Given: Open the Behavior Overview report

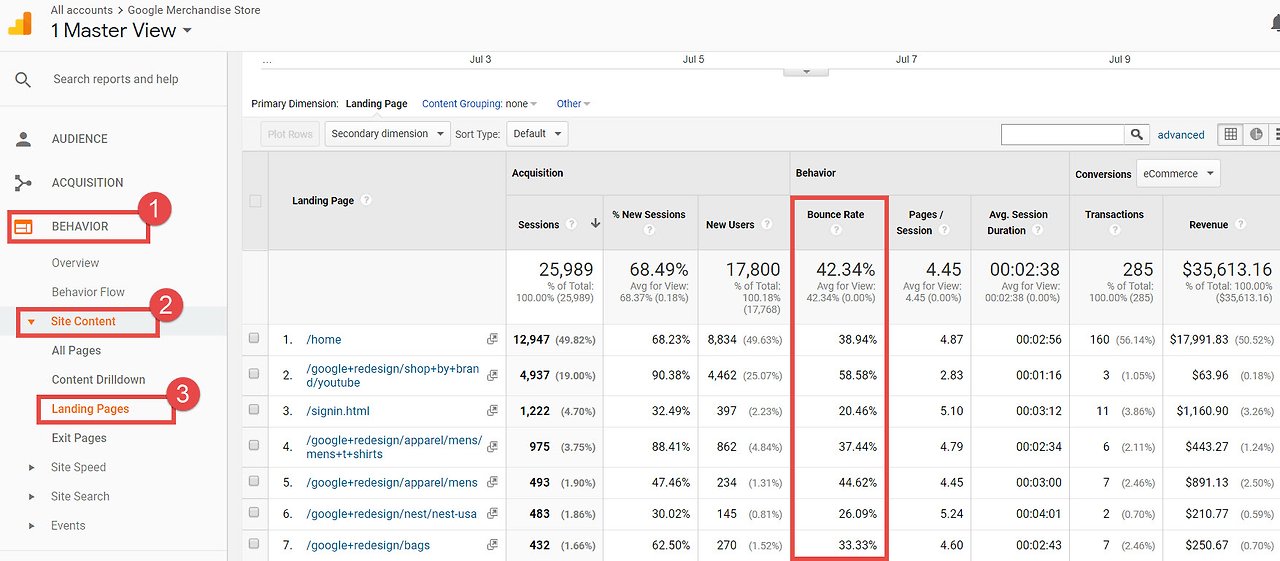Looking at the screenshot, I should tap(76, 263).
